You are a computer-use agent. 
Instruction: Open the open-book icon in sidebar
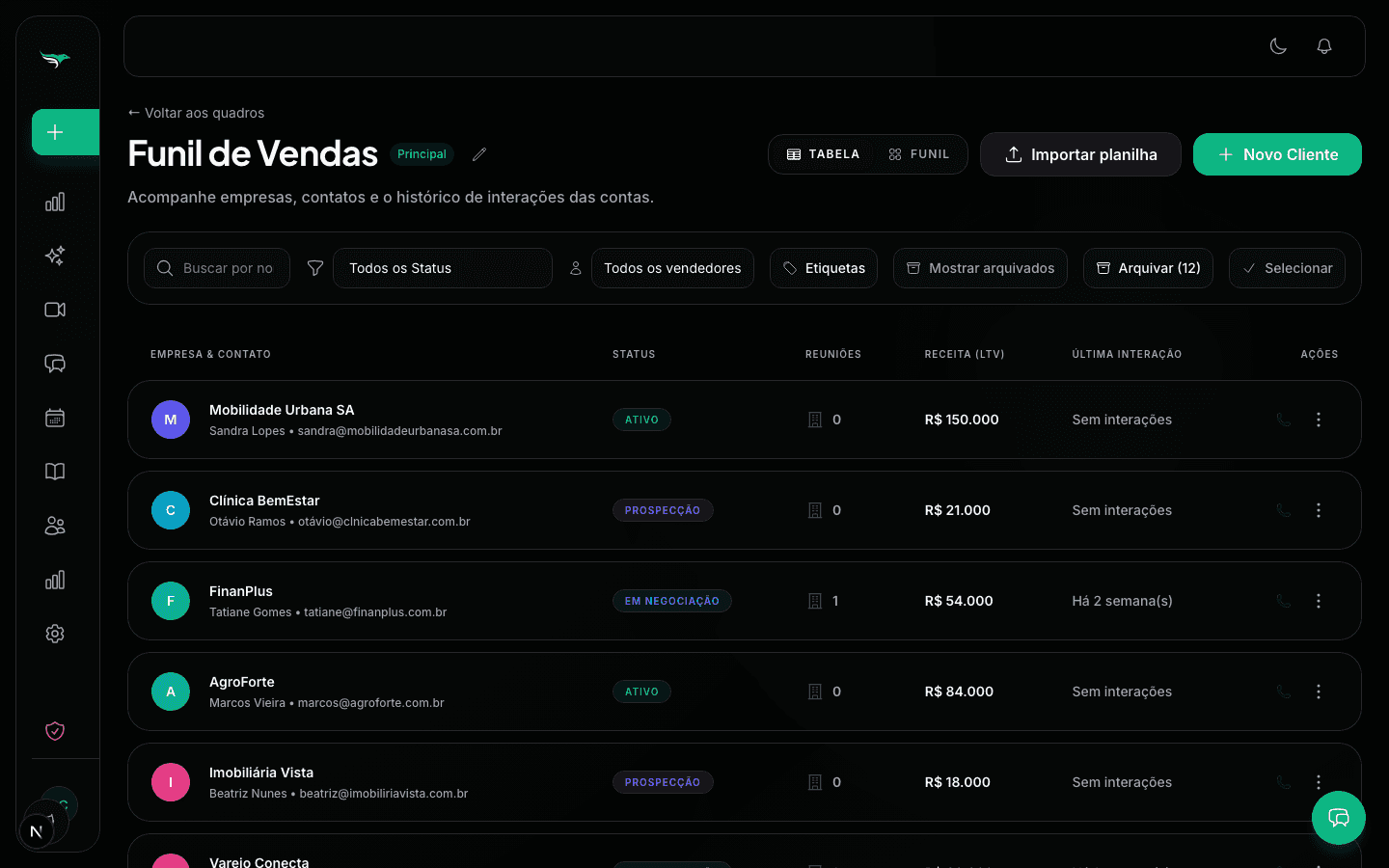point(55,472)
